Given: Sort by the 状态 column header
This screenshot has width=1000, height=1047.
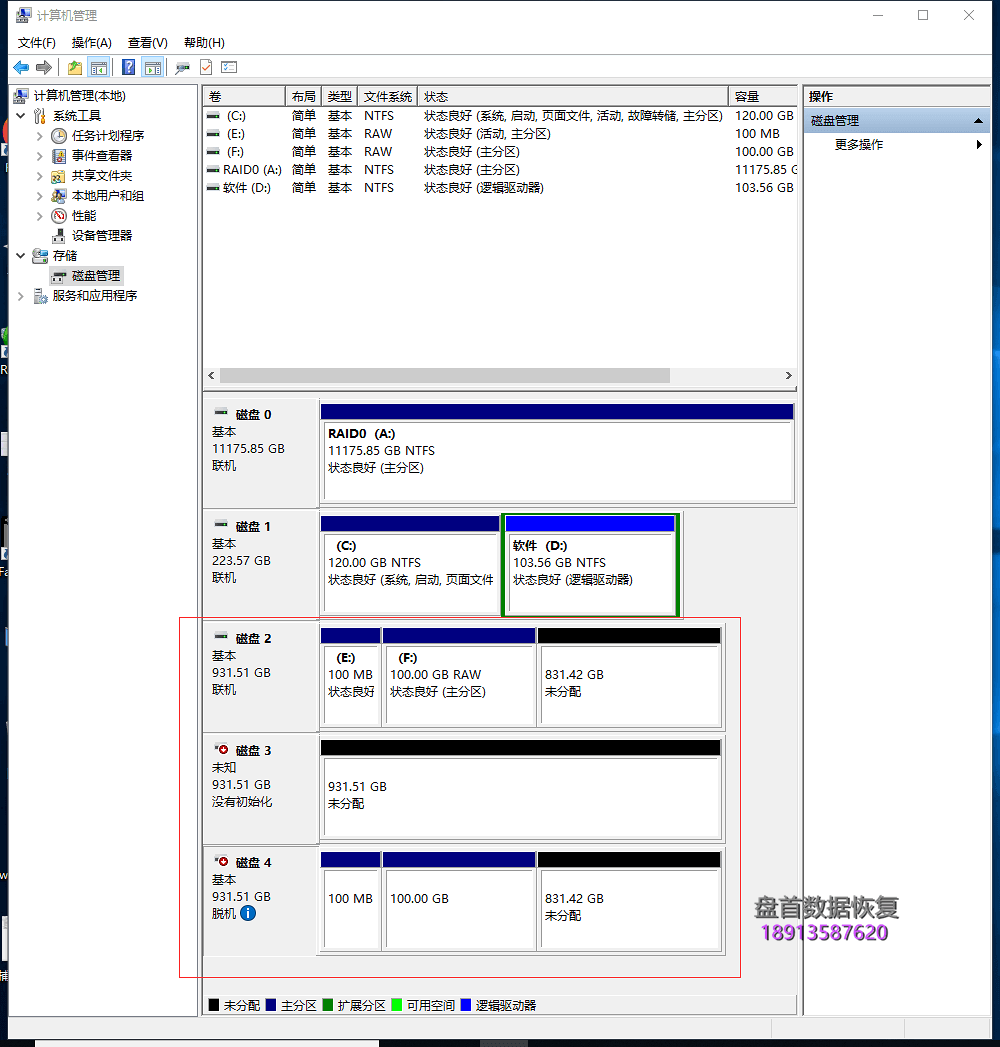Looking at the screenshot, I should (x=573, y=97).
